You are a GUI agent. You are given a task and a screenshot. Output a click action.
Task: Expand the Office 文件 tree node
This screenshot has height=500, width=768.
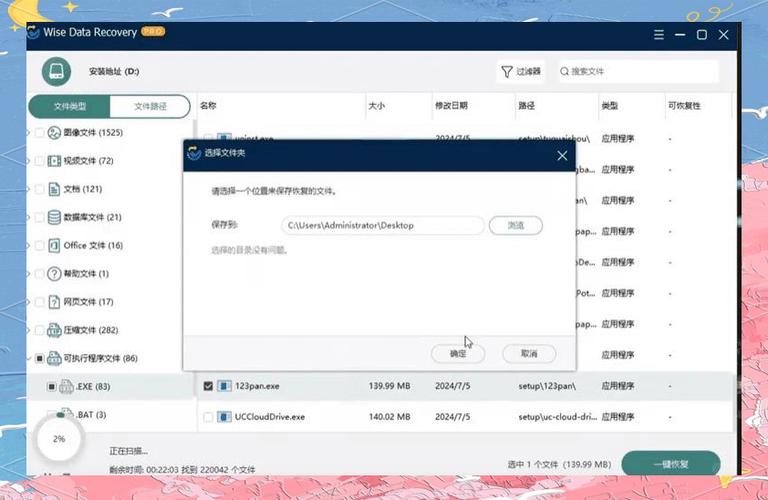click(x=28, y=245)
